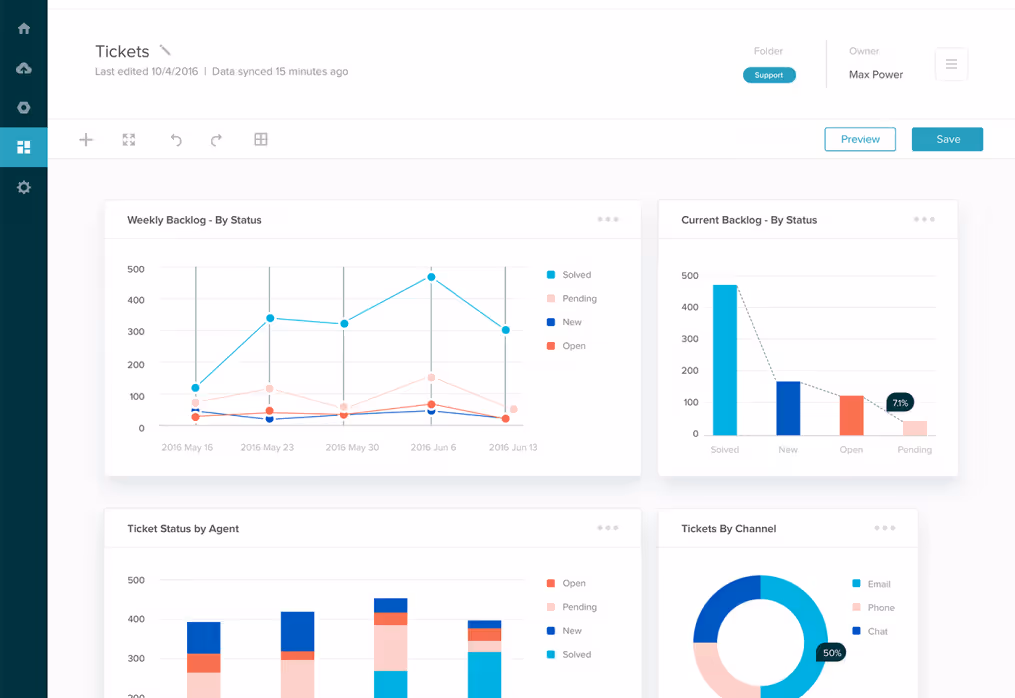Click Solved data point at 2016 May 23
Screen dimensions: 1015x698
coord(270,318)
